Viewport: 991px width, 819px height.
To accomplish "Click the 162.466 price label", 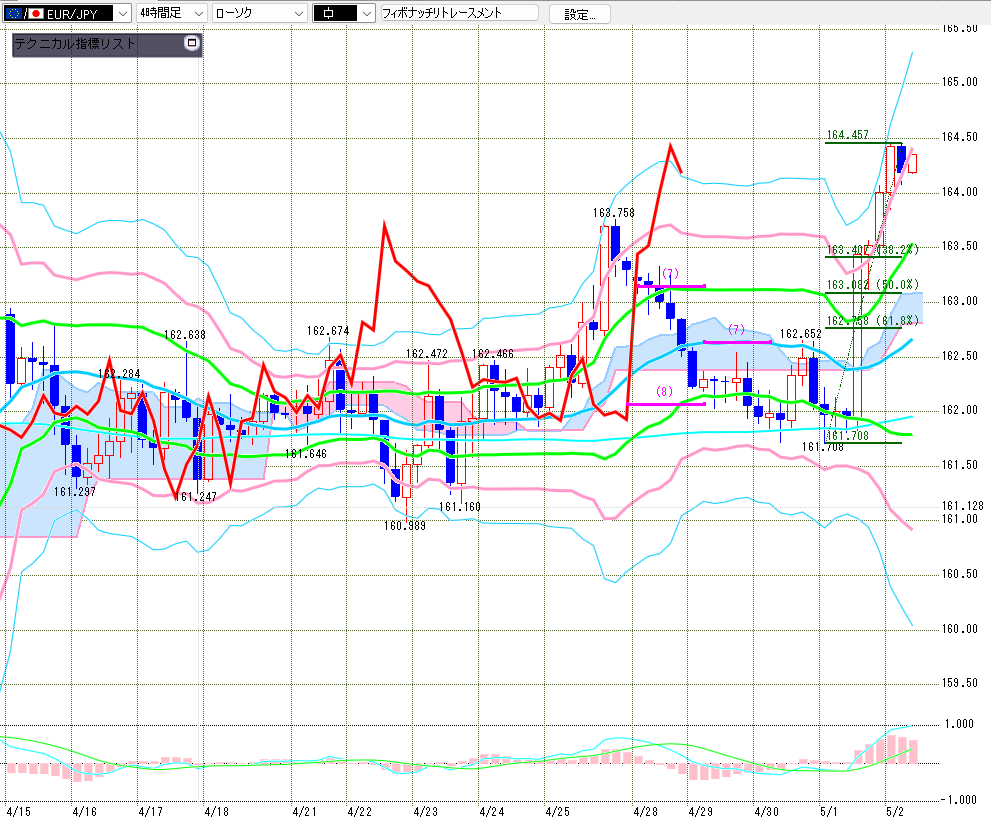I will (x=493, y=354).
